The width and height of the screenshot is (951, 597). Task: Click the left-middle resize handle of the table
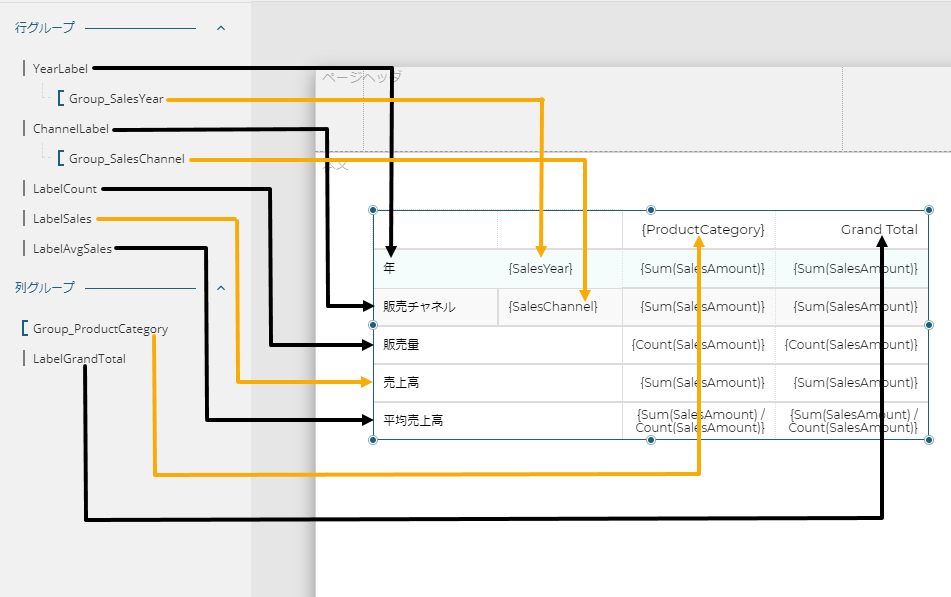point(373,325)
